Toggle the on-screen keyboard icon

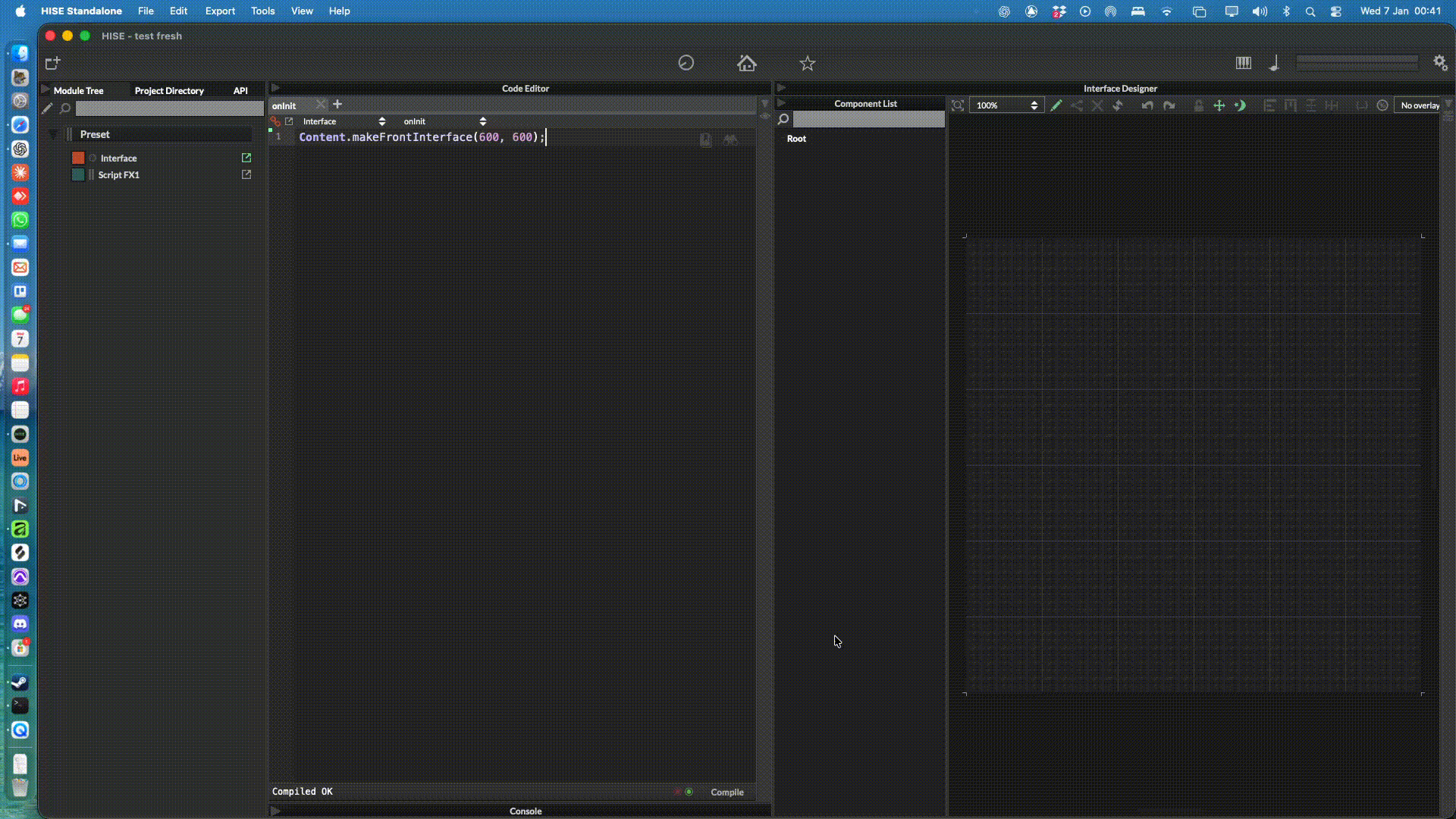click(x=1243, y=63)
